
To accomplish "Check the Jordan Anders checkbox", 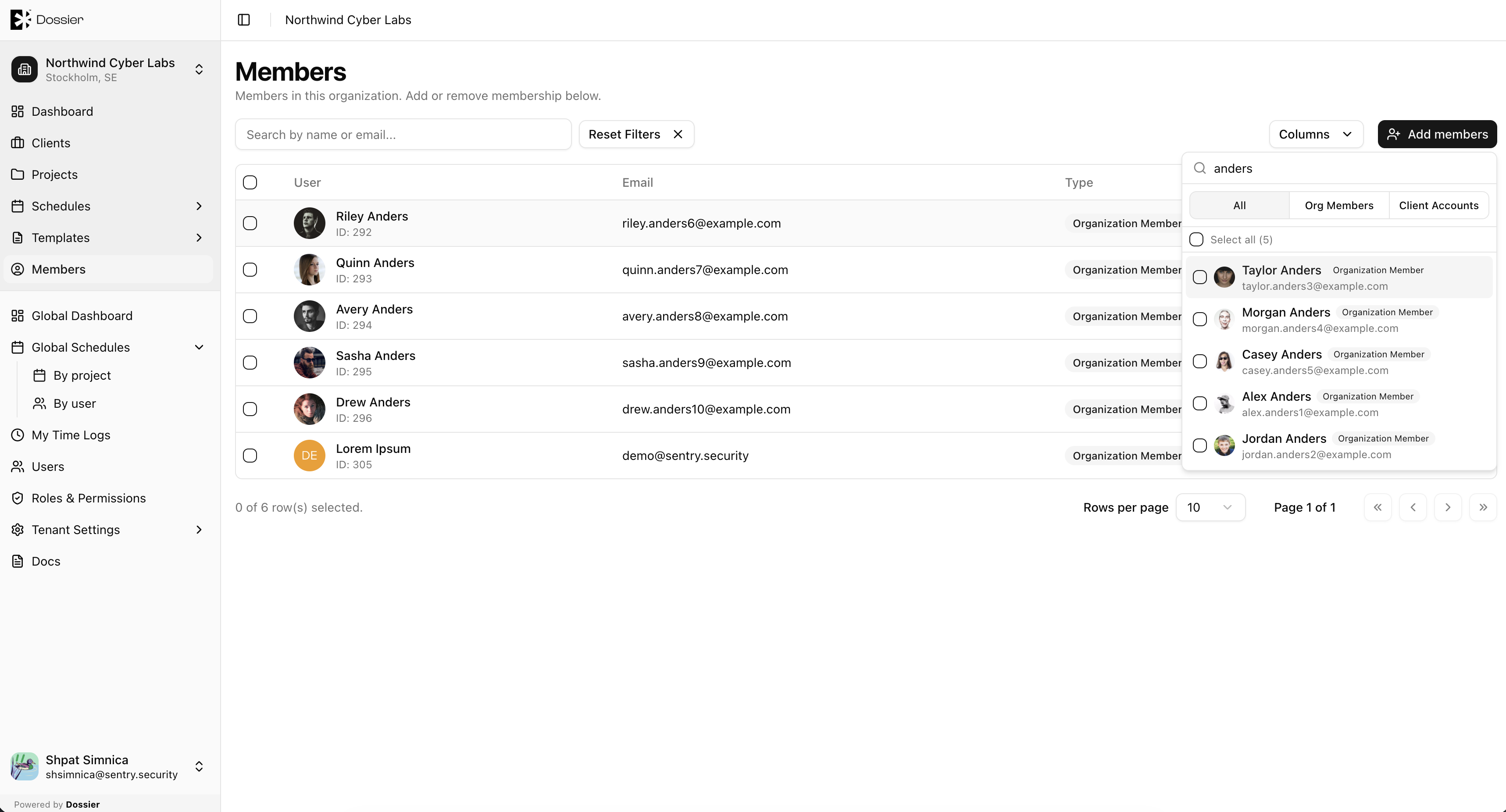I will pyautogui.click(x=1199, y=445).
